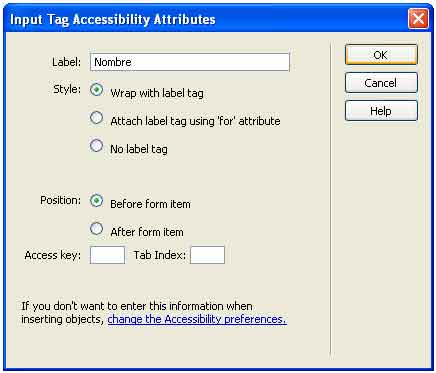Focus the Tab Index input box

207,255
